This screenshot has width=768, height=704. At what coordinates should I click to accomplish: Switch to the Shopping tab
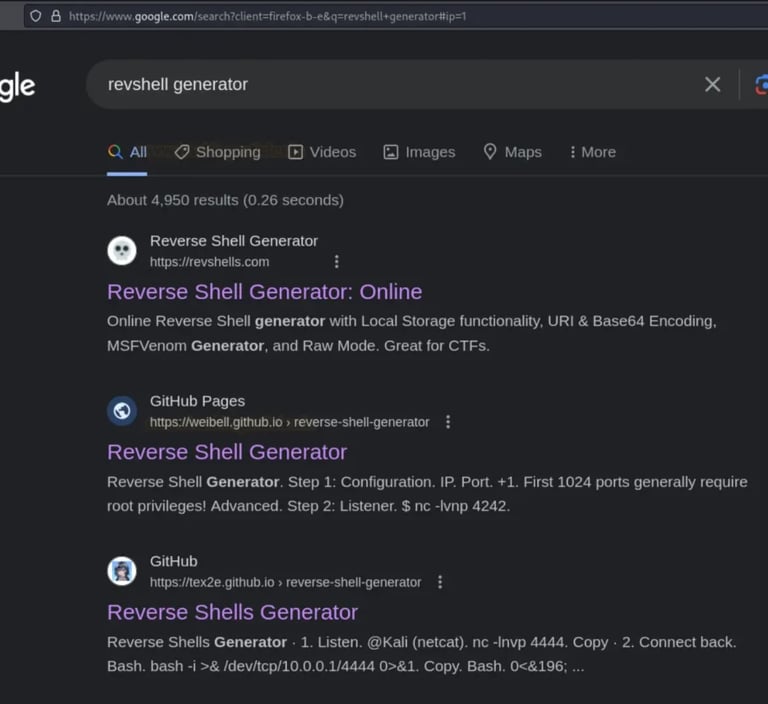click(217, 152)
